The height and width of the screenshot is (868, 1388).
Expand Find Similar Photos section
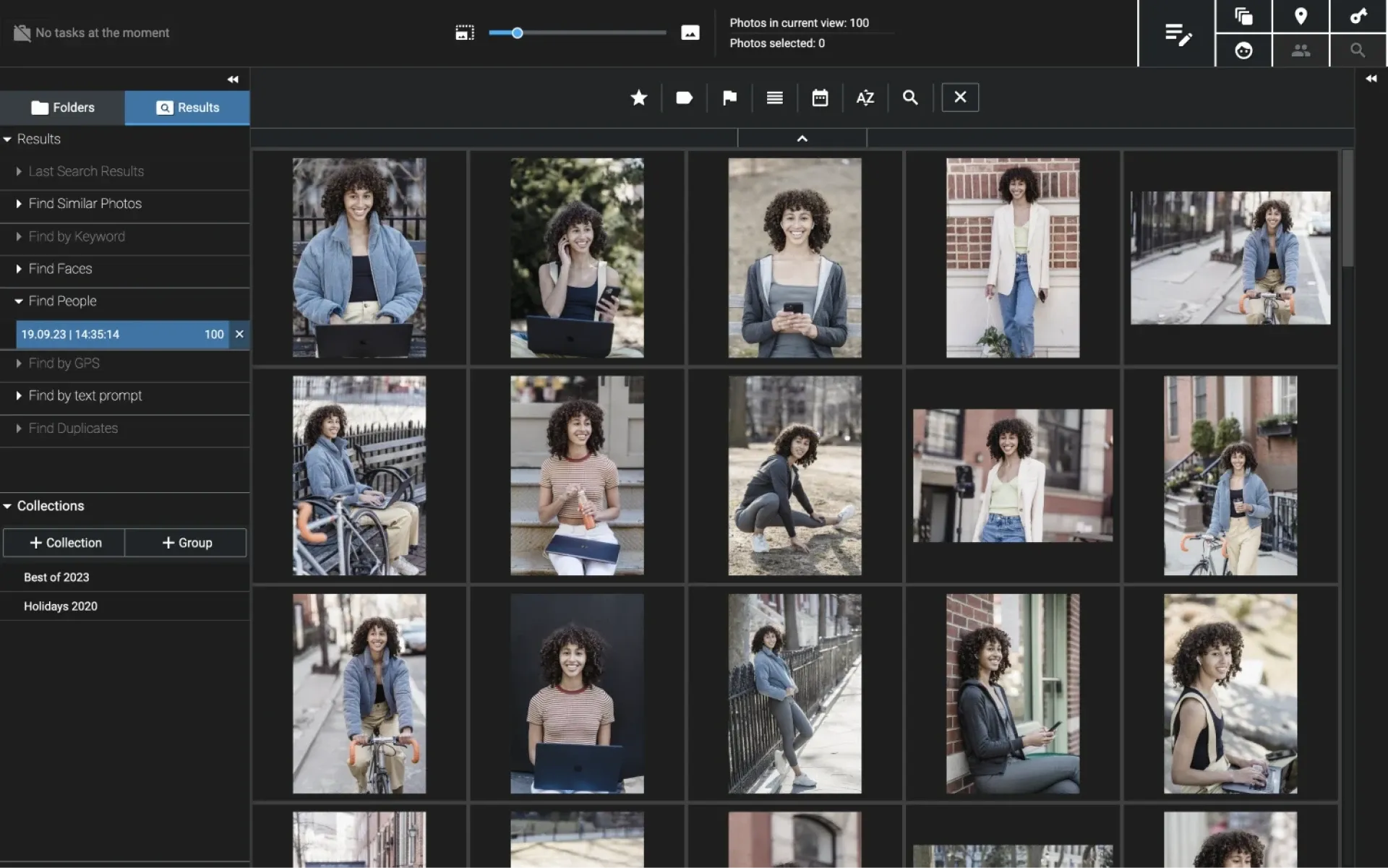coord(85,204)
